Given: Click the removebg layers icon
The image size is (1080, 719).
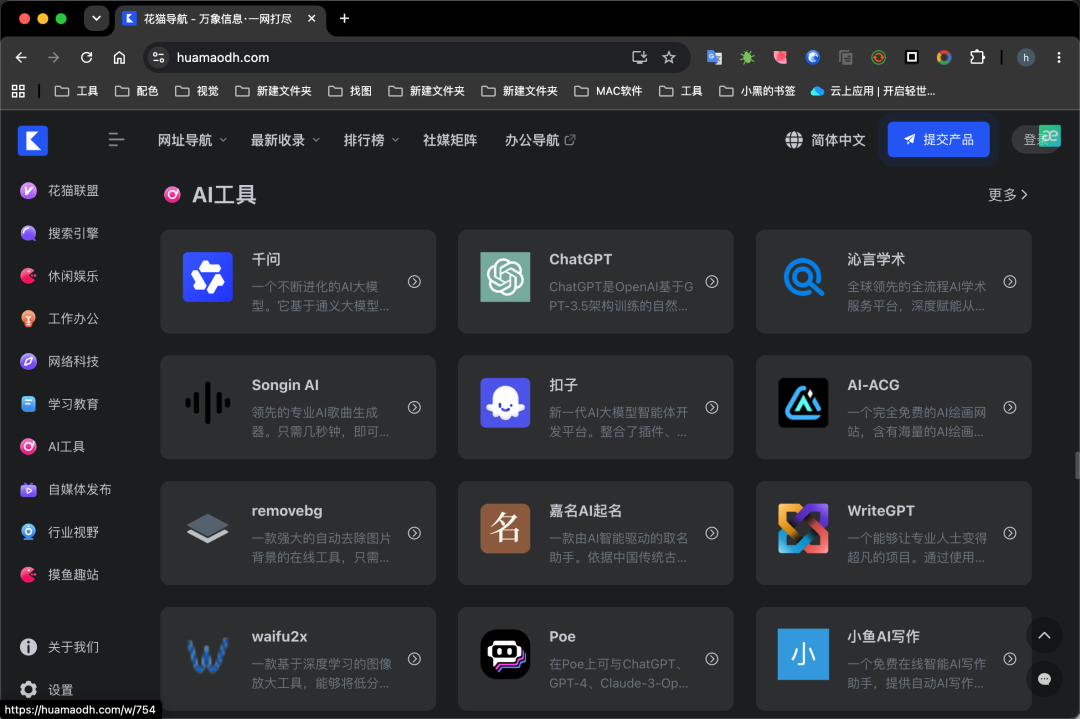Looking at the screenshot, I should tap(207, 529).
